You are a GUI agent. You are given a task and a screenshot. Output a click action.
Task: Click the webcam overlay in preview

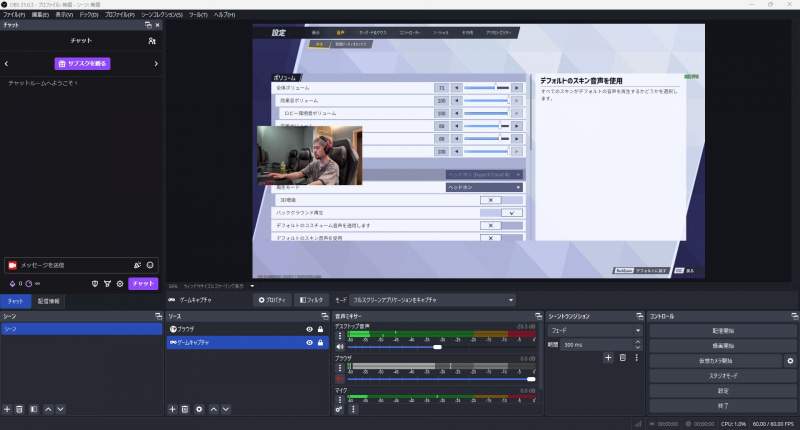(x=310, y=156)
